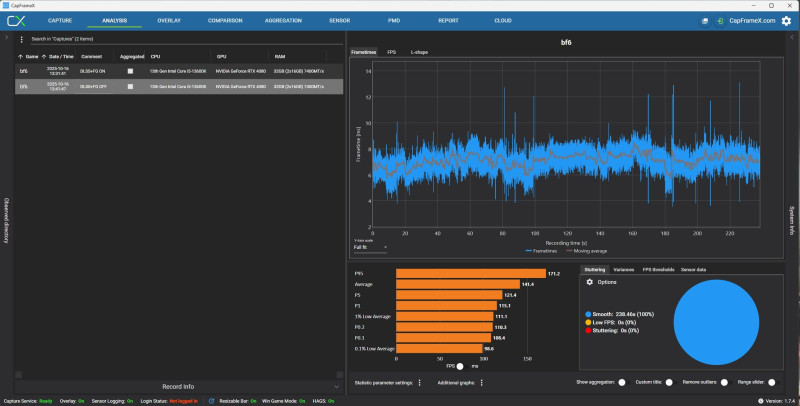This screenshot has width=800, height=406.
Task: Open the Y-axis scale Full fit dropdown
Action: click(370, 247)
